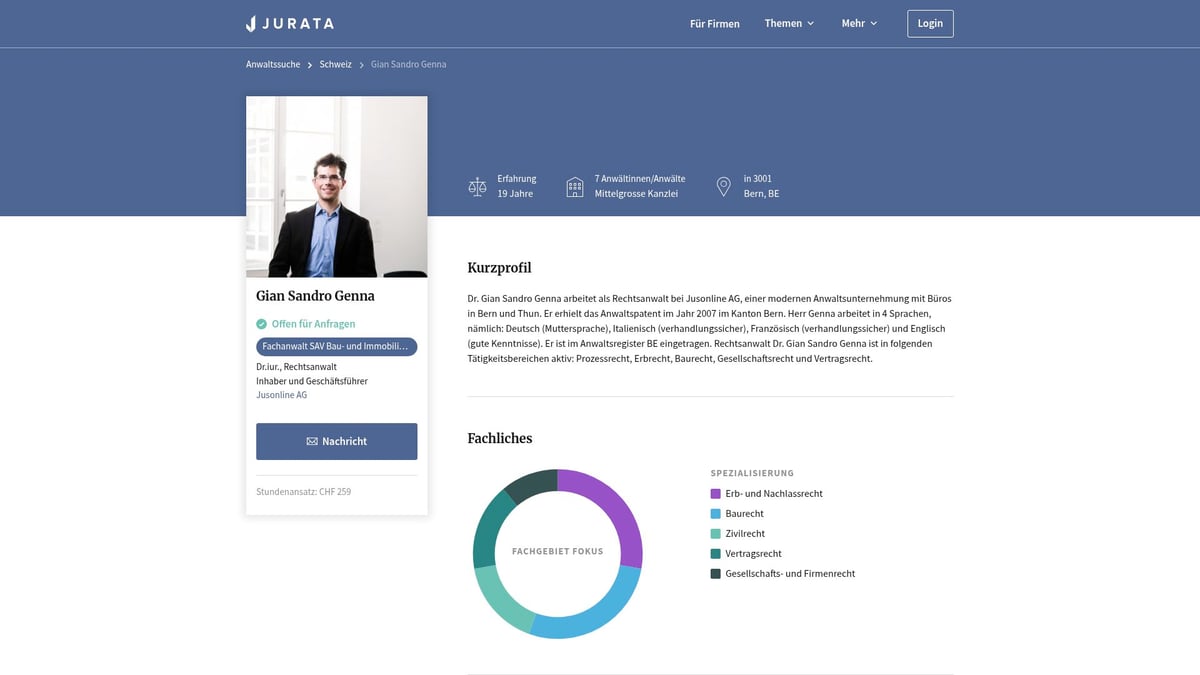1200x675 pixels.
Task: Select the blue Baurecht legend swatch
Action: pos(715,514)
